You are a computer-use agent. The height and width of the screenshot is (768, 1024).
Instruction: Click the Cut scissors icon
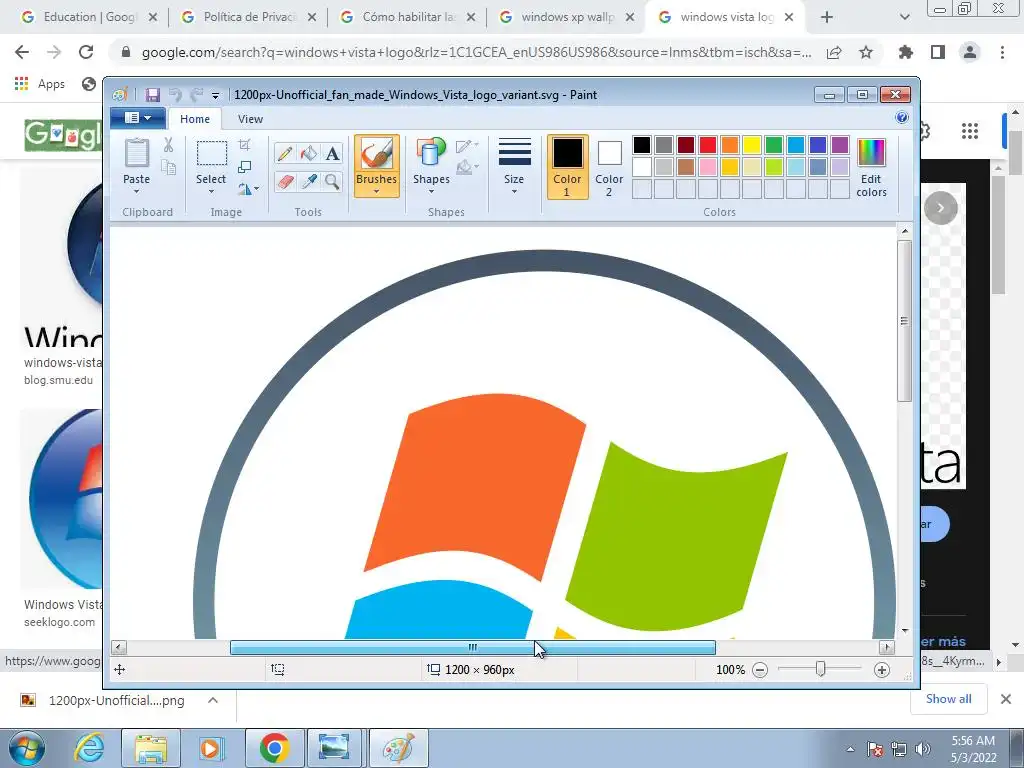tap(168, 144)
